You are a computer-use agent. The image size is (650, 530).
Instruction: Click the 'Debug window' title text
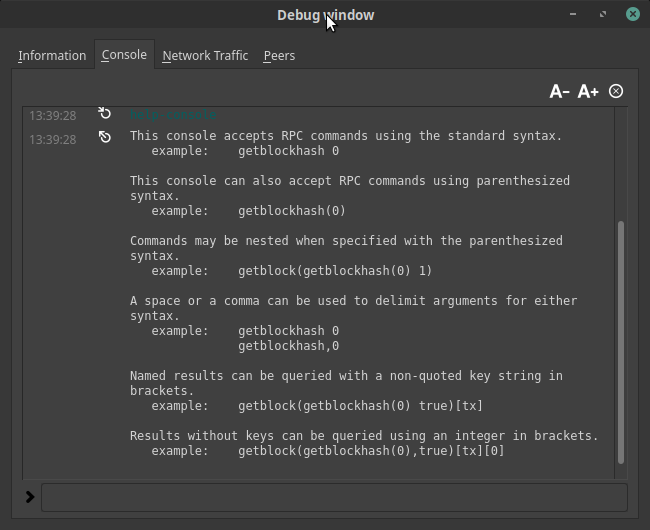click(x=325, y=15)
